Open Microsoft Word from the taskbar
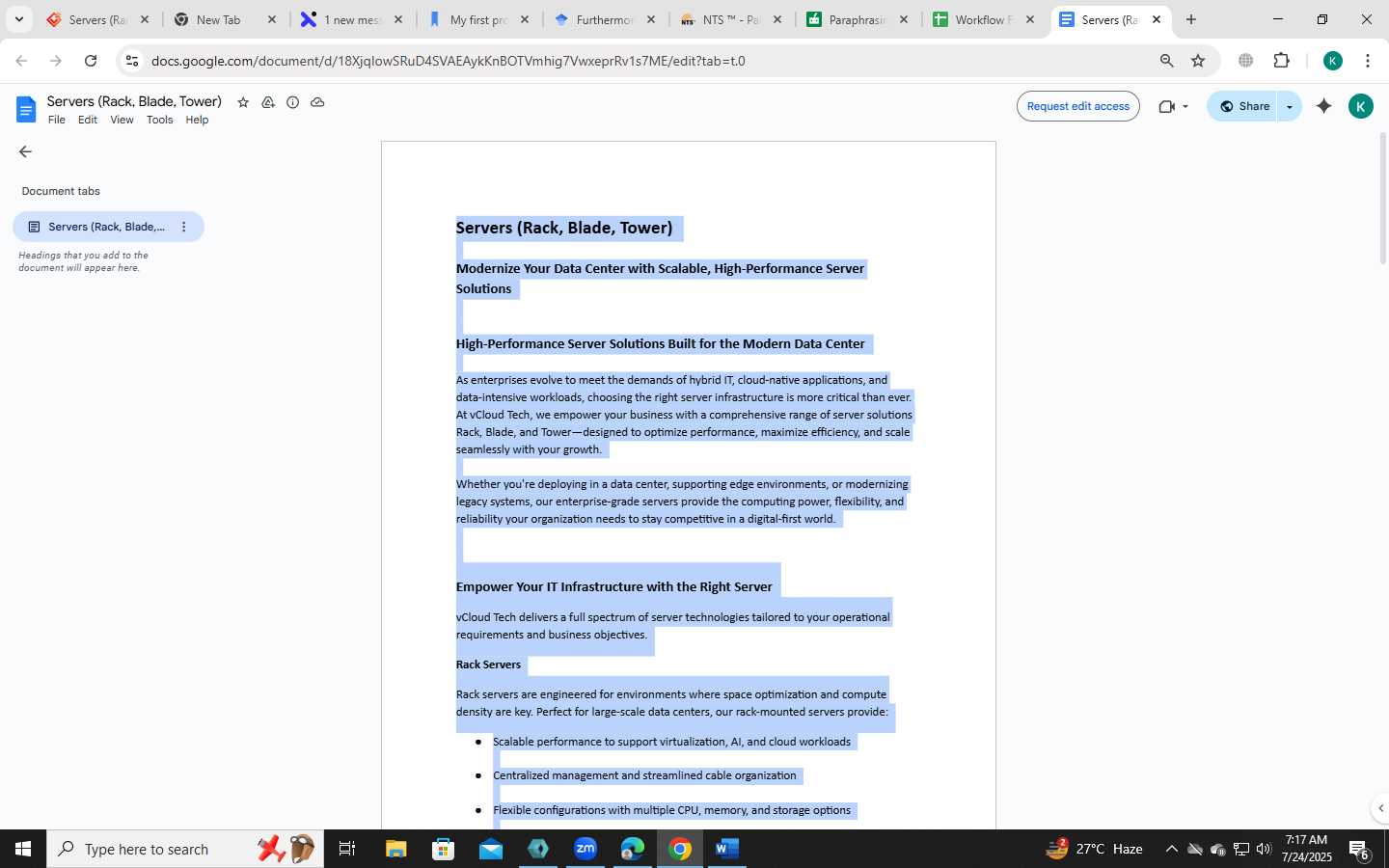The height and width of the screenshot is (868, 1389). [x=727, y=849]
